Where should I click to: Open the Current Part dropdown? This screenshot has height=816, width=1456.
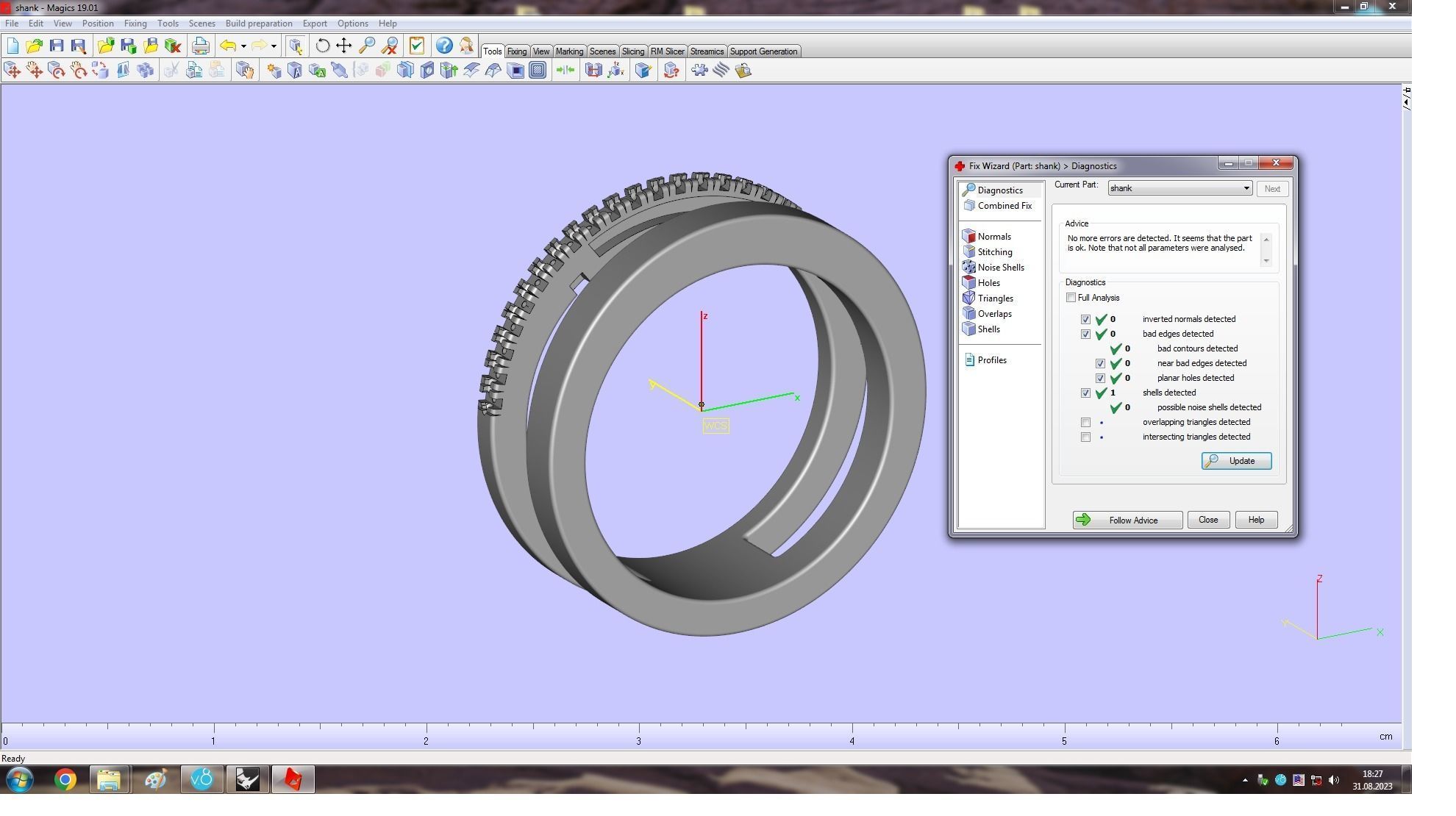pyautogui.click(x=1246, y=189)
